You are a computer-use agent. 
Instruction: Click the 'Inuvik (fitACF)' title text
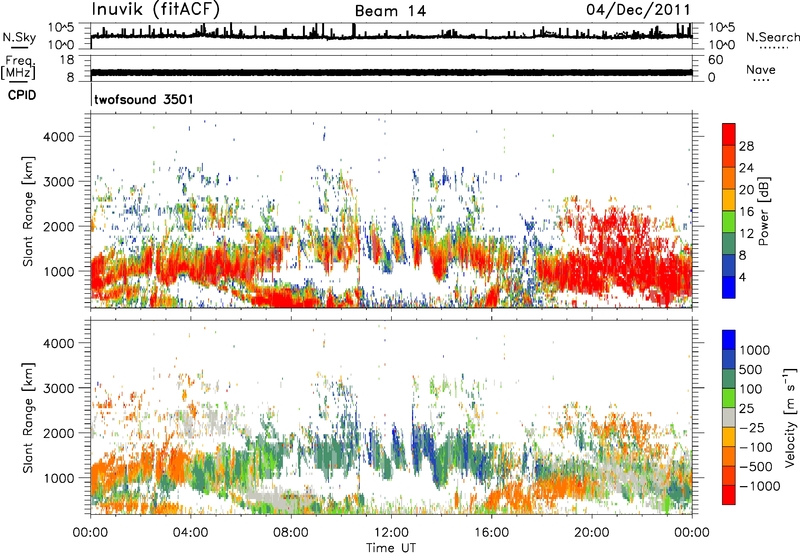[156, 9]
